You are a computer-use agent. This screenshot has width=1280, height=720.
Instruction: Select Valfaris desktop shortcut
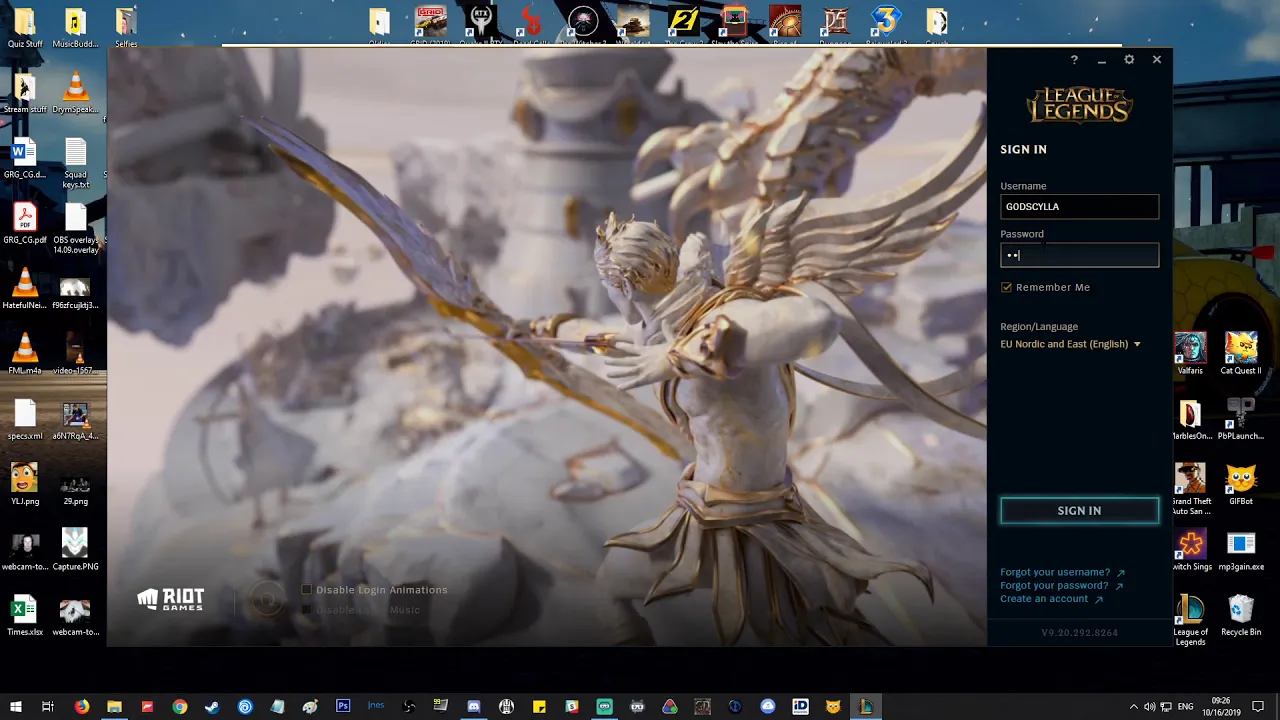point(1190,354)
